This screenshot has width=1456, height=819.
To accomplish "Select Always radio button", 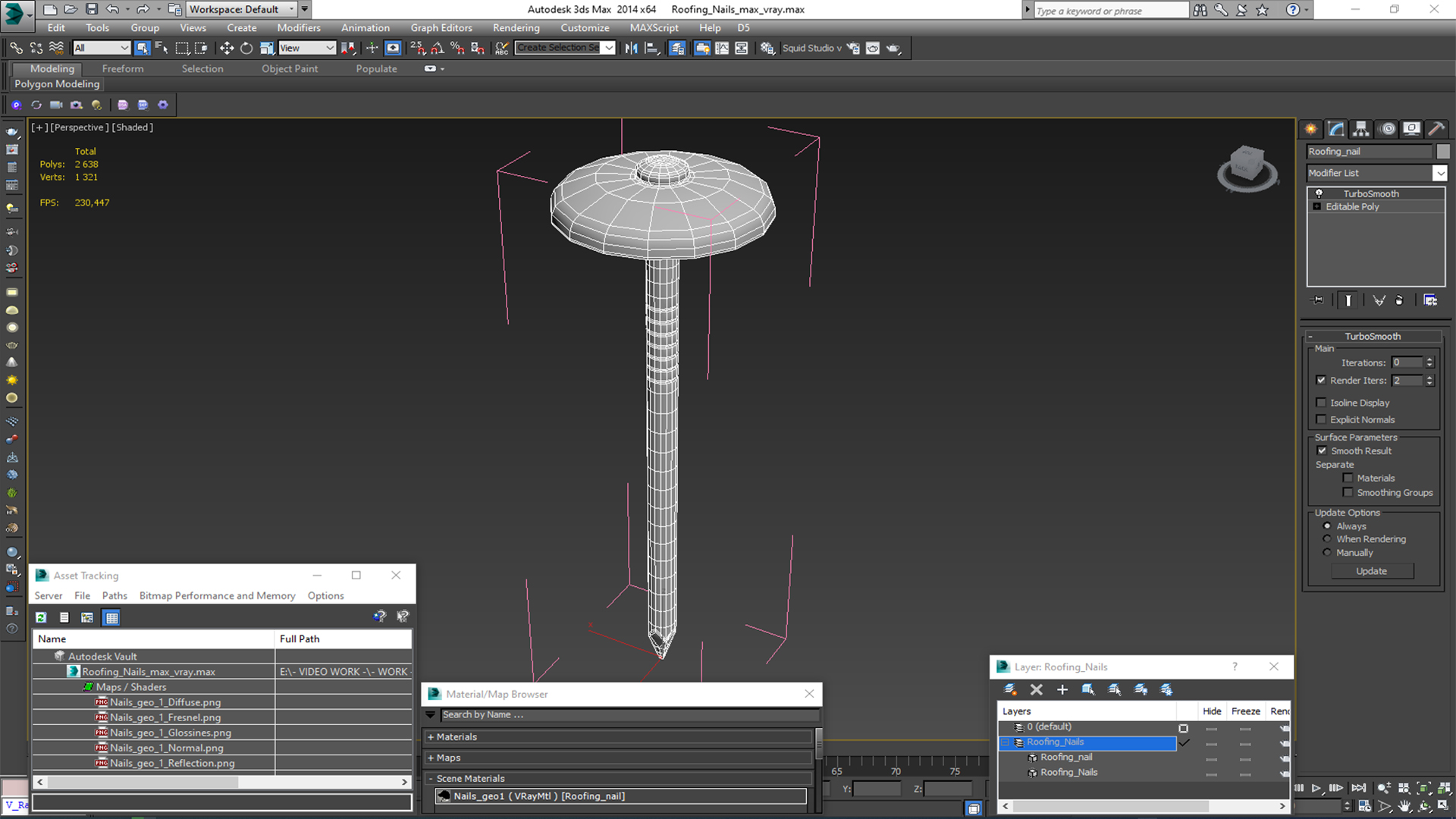I will [1327, 525].
